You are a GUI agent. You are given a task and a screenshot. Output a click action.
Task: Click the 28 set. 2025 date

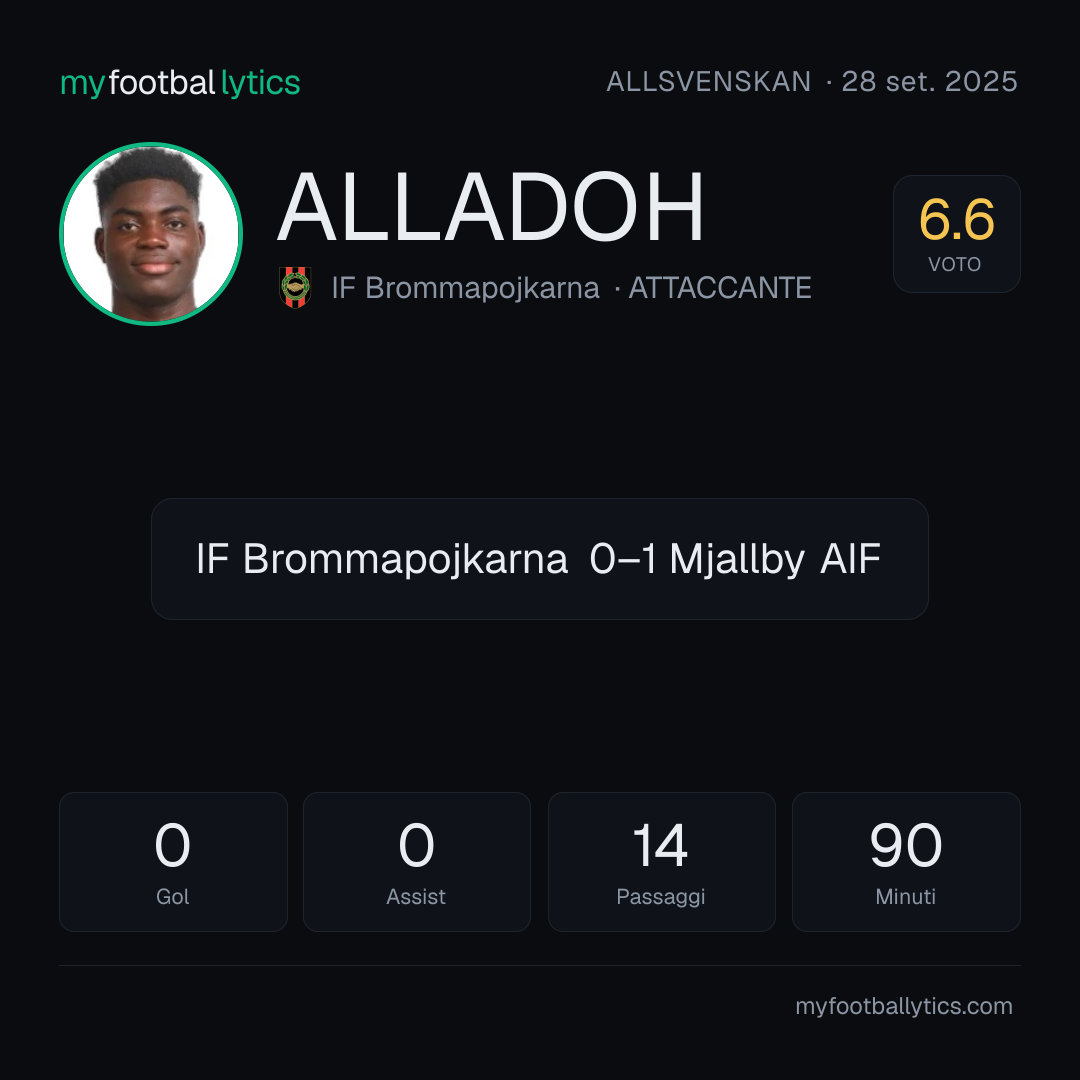click(x=929, y=82)
